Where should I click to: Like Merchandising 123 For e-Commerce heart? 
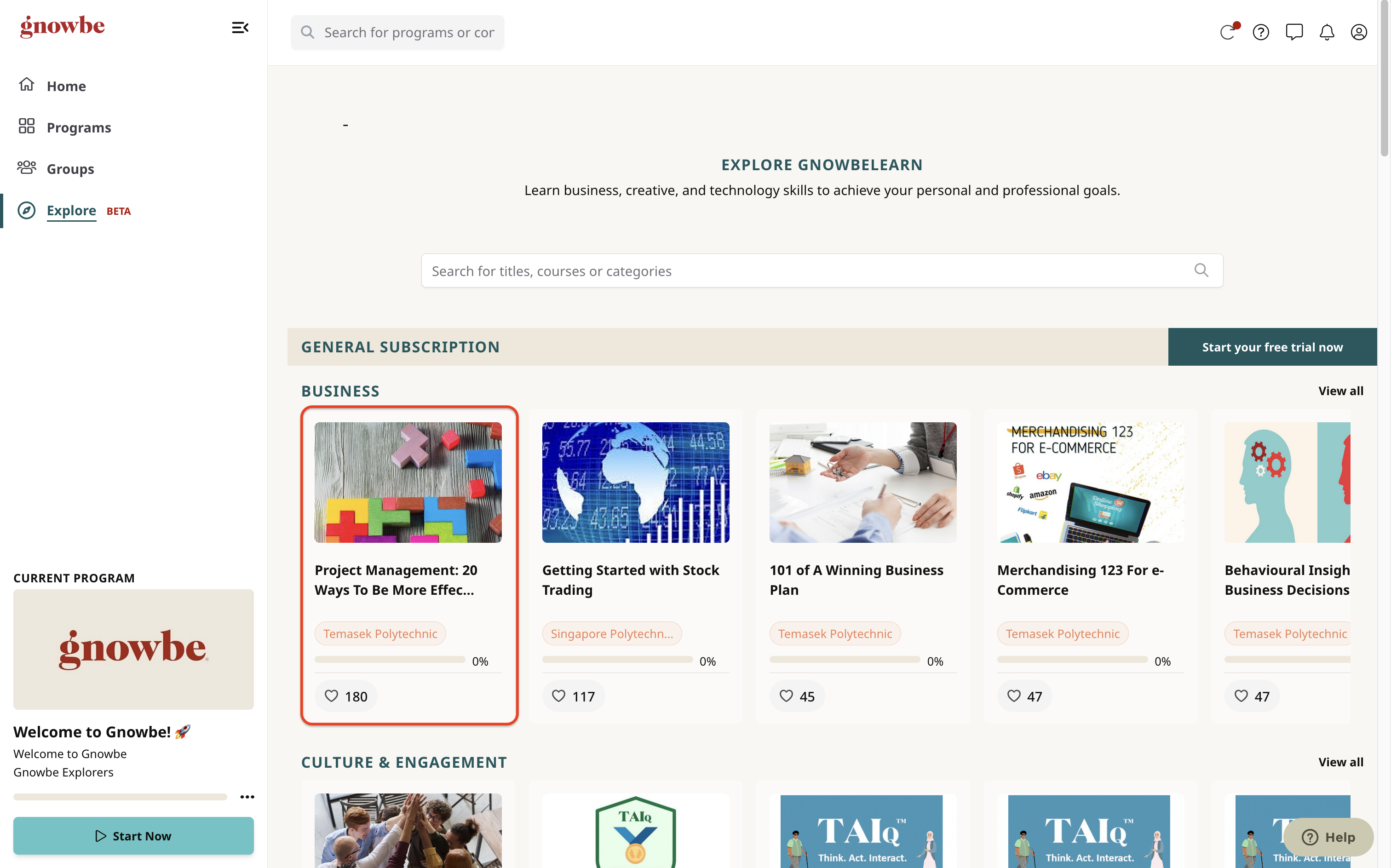1024,696
